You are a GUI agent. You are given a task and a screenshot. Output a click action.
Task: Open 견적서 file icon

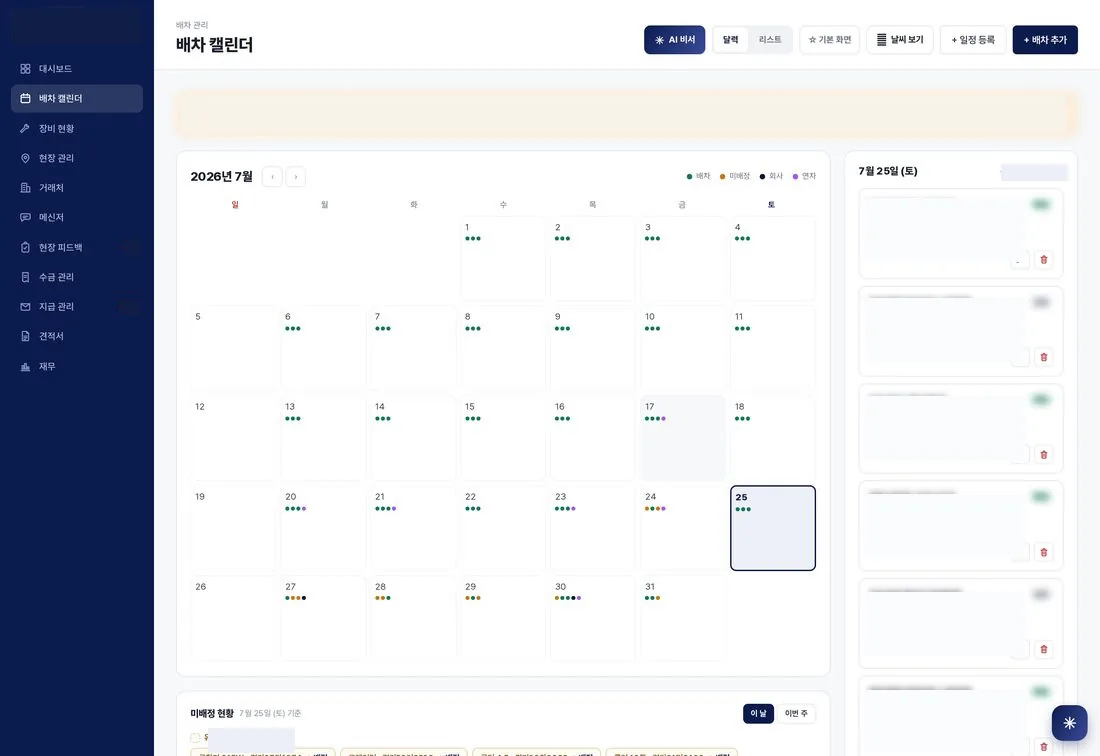coord(25,336)
